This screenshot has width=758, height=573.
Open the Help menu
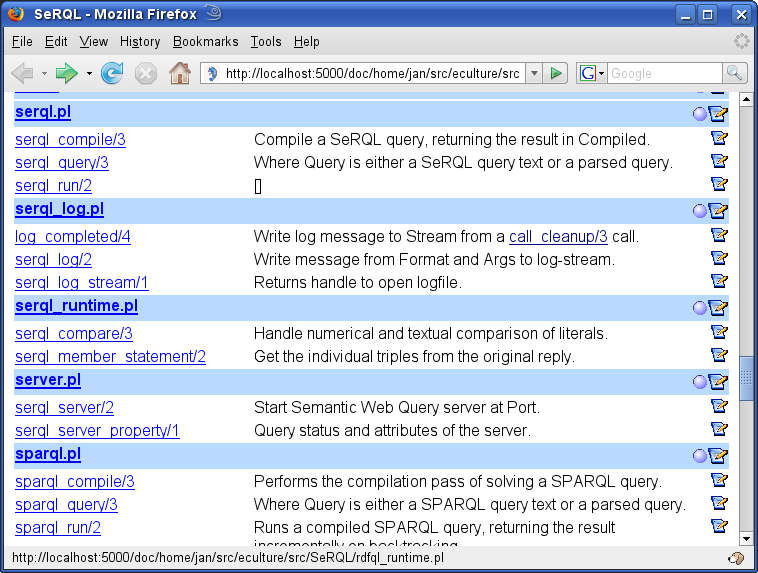(306, 42)
